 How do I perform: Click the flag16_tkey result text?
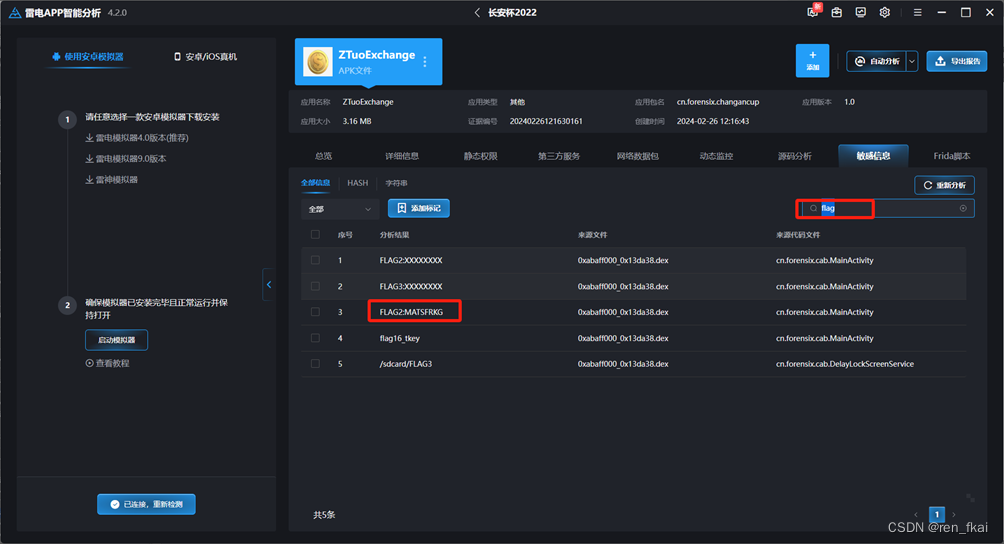[x=400, y=338]
